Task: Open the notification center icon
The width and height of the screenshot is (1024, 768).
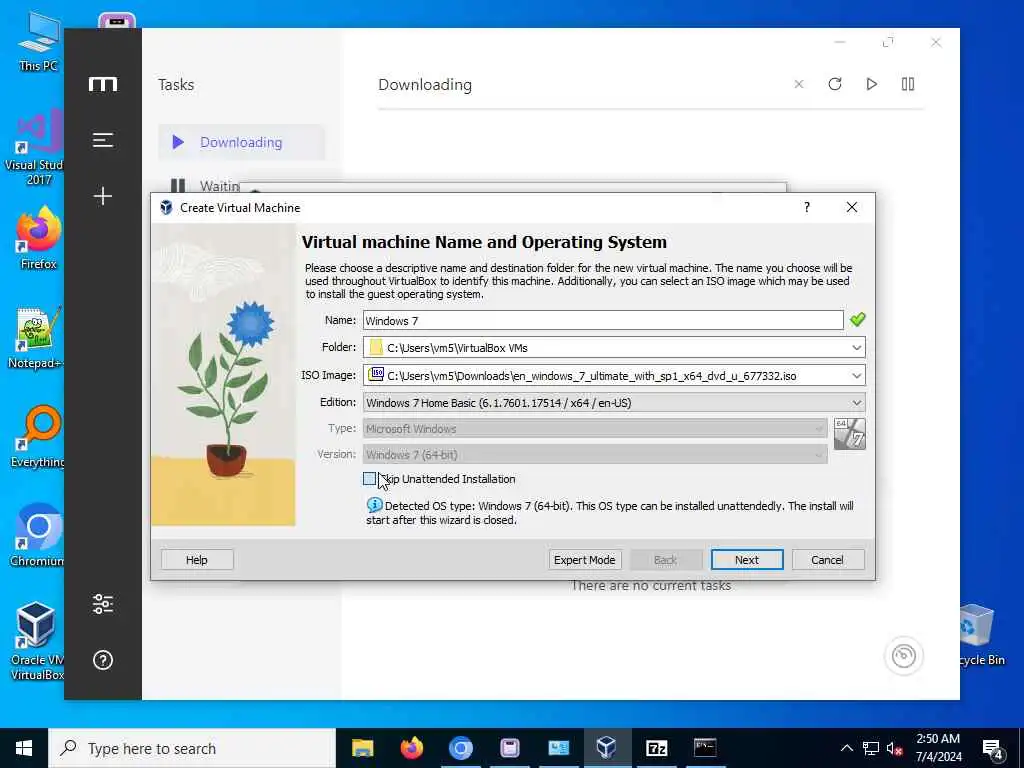Action: pyautogui.click(x=993, y=748)
